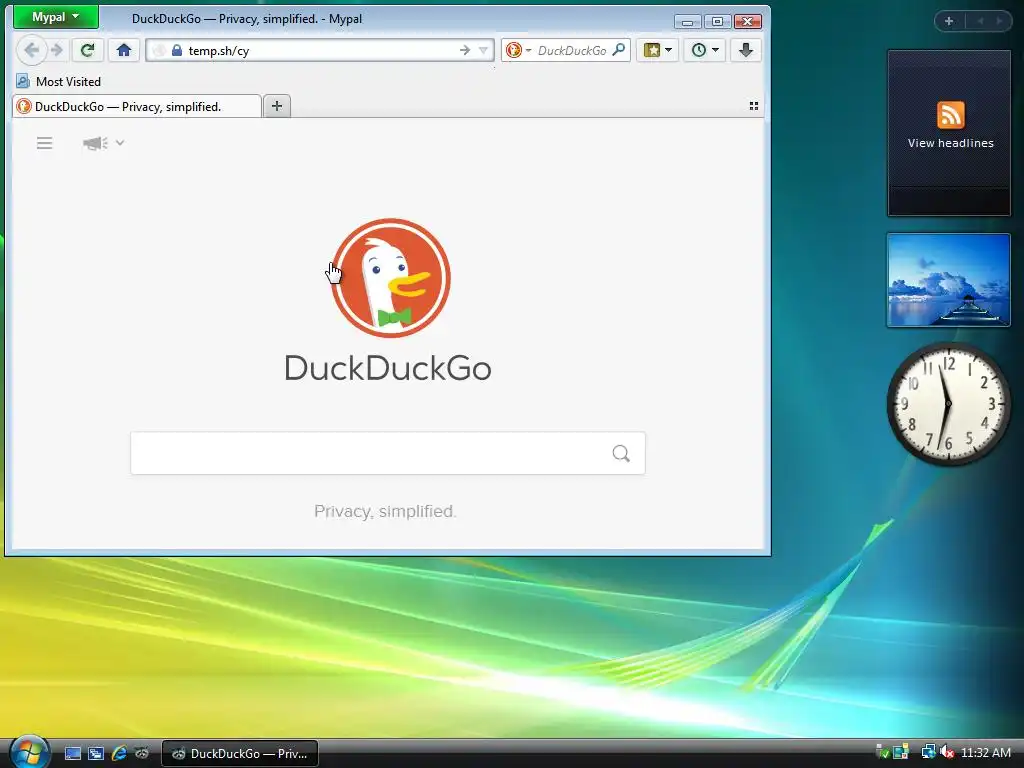
Task: Minimize the Mypal window
Action: pyautogui.click(x=687, y=22)
